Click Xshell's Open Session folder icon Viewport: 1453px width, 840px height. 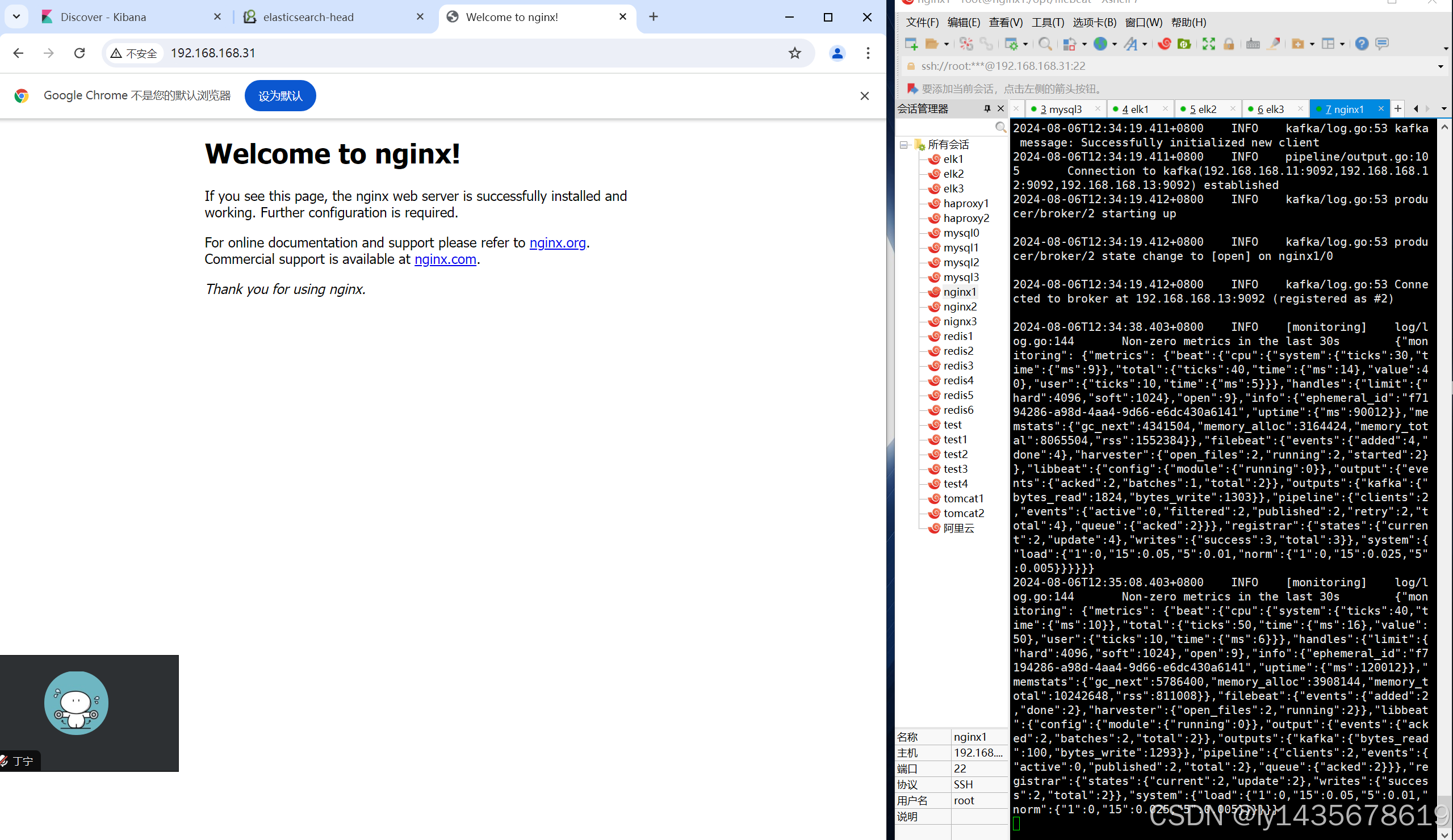click(x=932, y=44)
